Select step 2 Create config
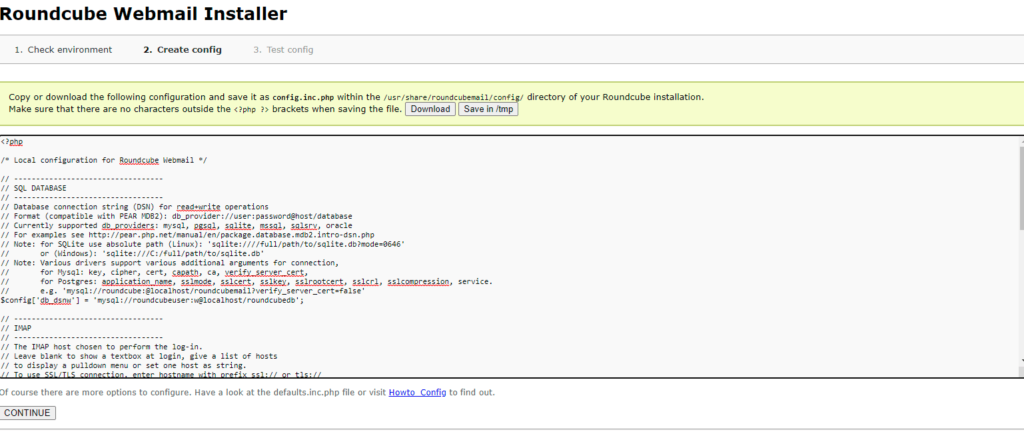1024x440 pixels. pyautogui.click(x=182, y=50)
